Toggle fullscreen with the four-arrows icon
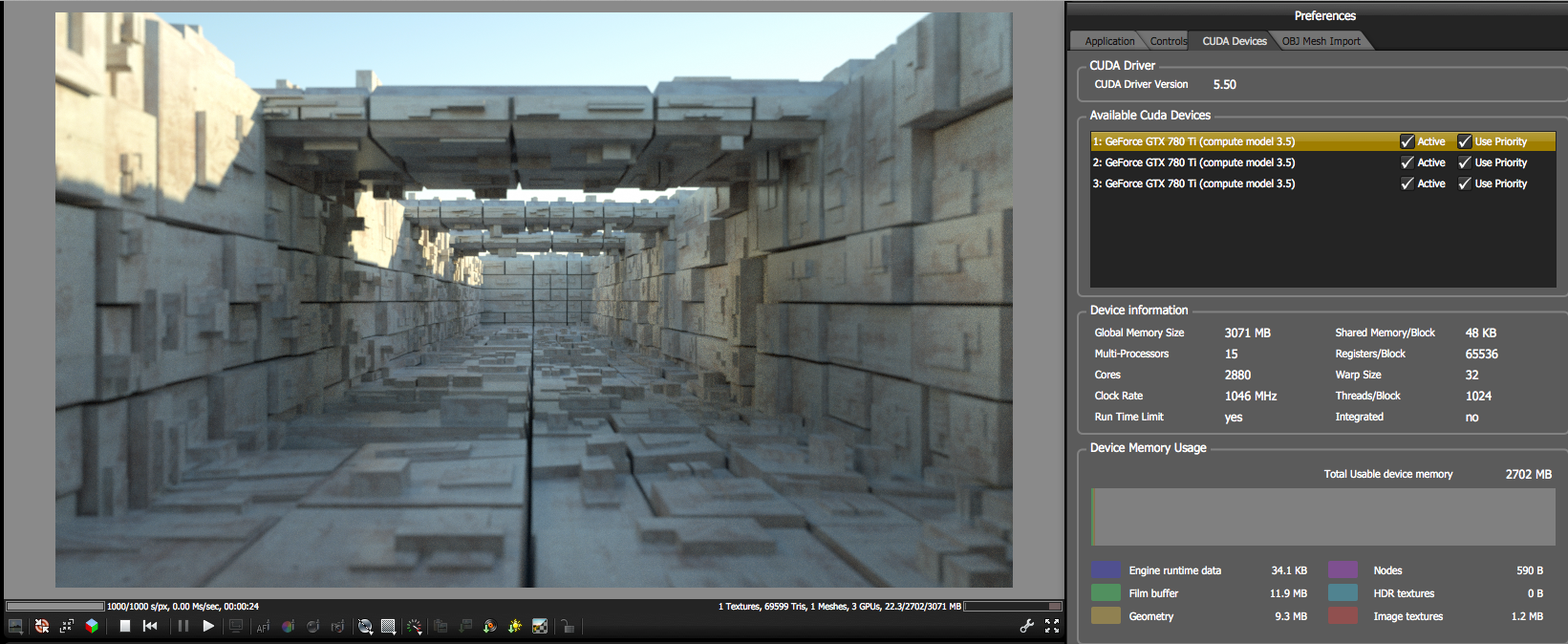1568x644 pixels. (1052, 626)
